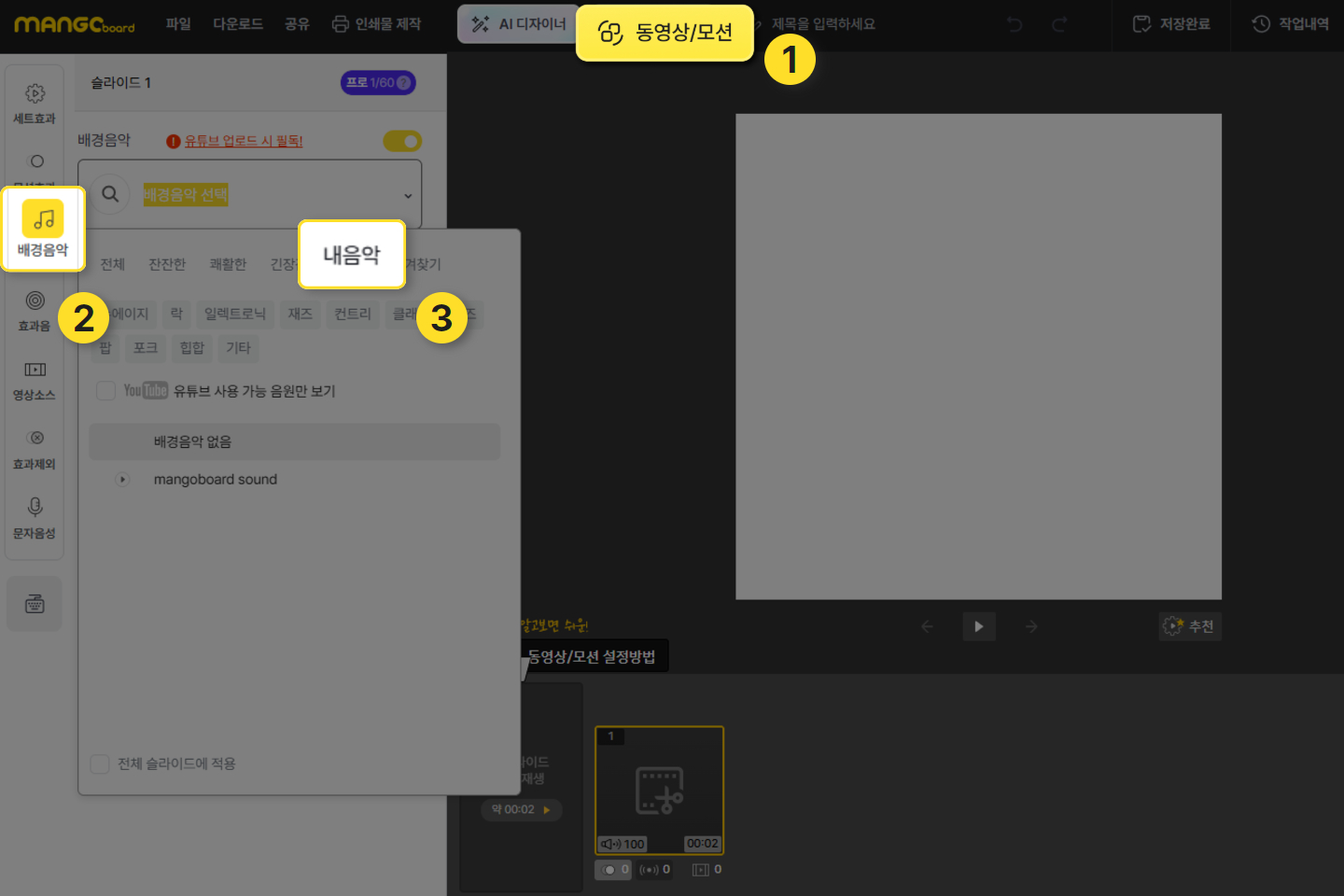1344x896 pixels.
Task: Select the 세트효과 sidebar icon
Action: pos(35,103)
